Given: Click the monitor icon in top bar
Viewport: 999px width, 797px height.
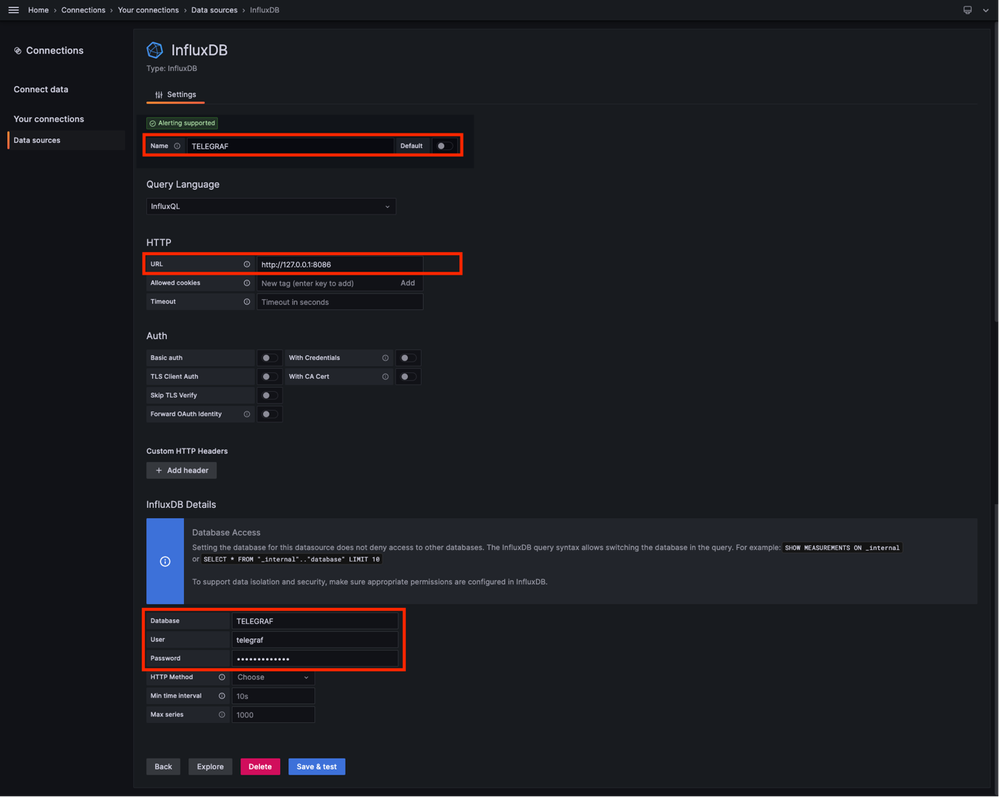Looking at the screenshot, I should [967, 10].
